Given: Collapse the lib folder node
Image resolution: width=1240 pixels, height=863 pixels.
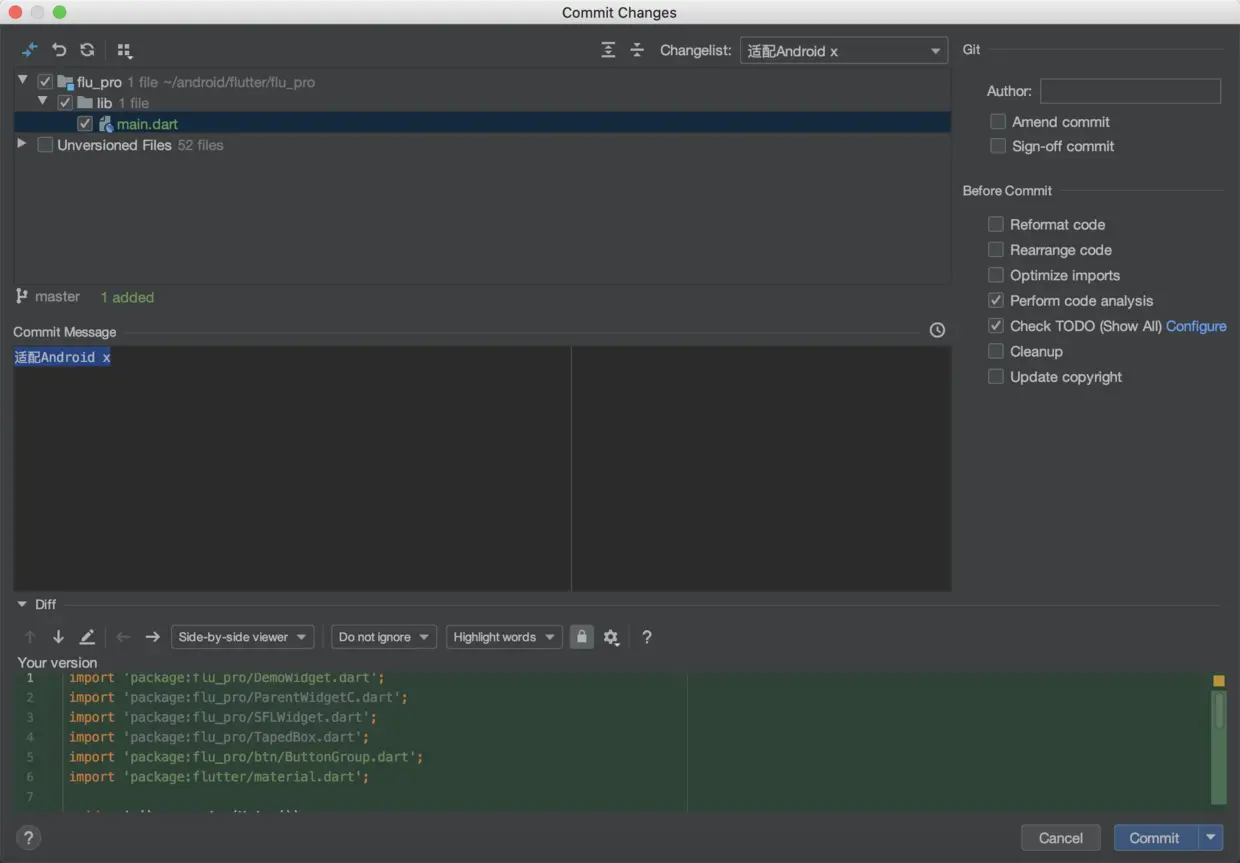Looking at the screenshot, I should point(43,101).
